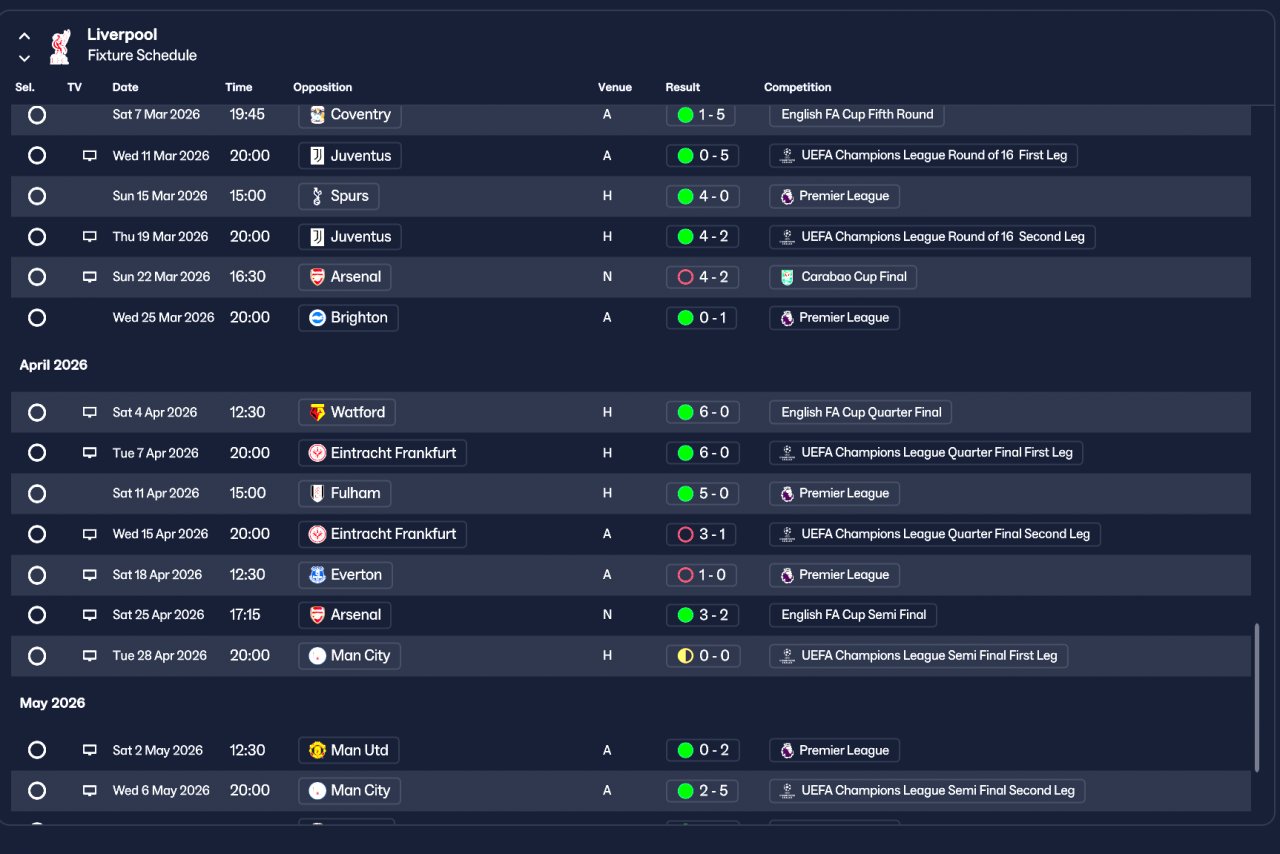Click the Brighton club badge icon
Image resolution: width=1280 pixels, height=854 pixels.
(317, 318)
